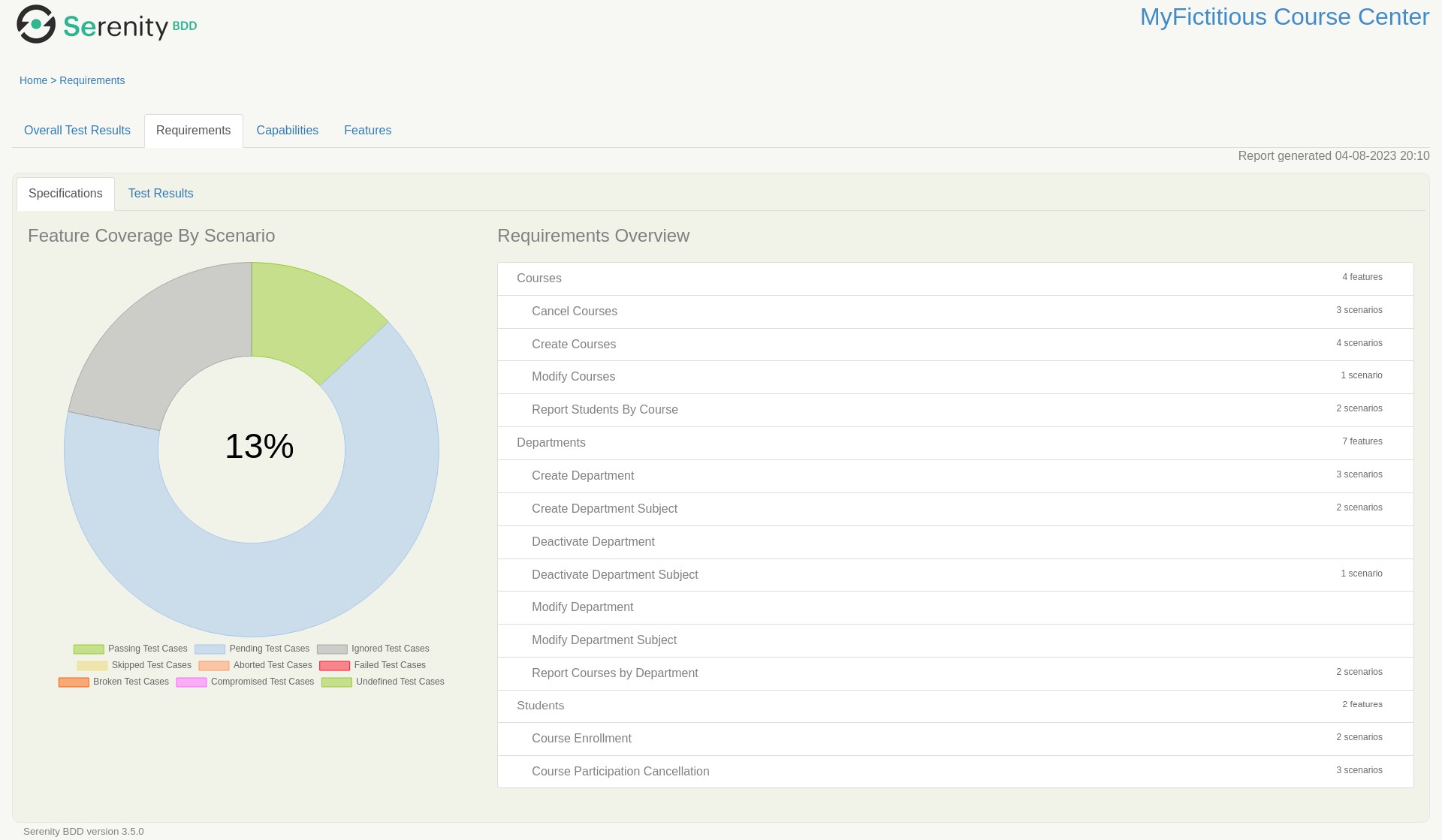Click the Serenity BDD logo icon

coord(35,24)
